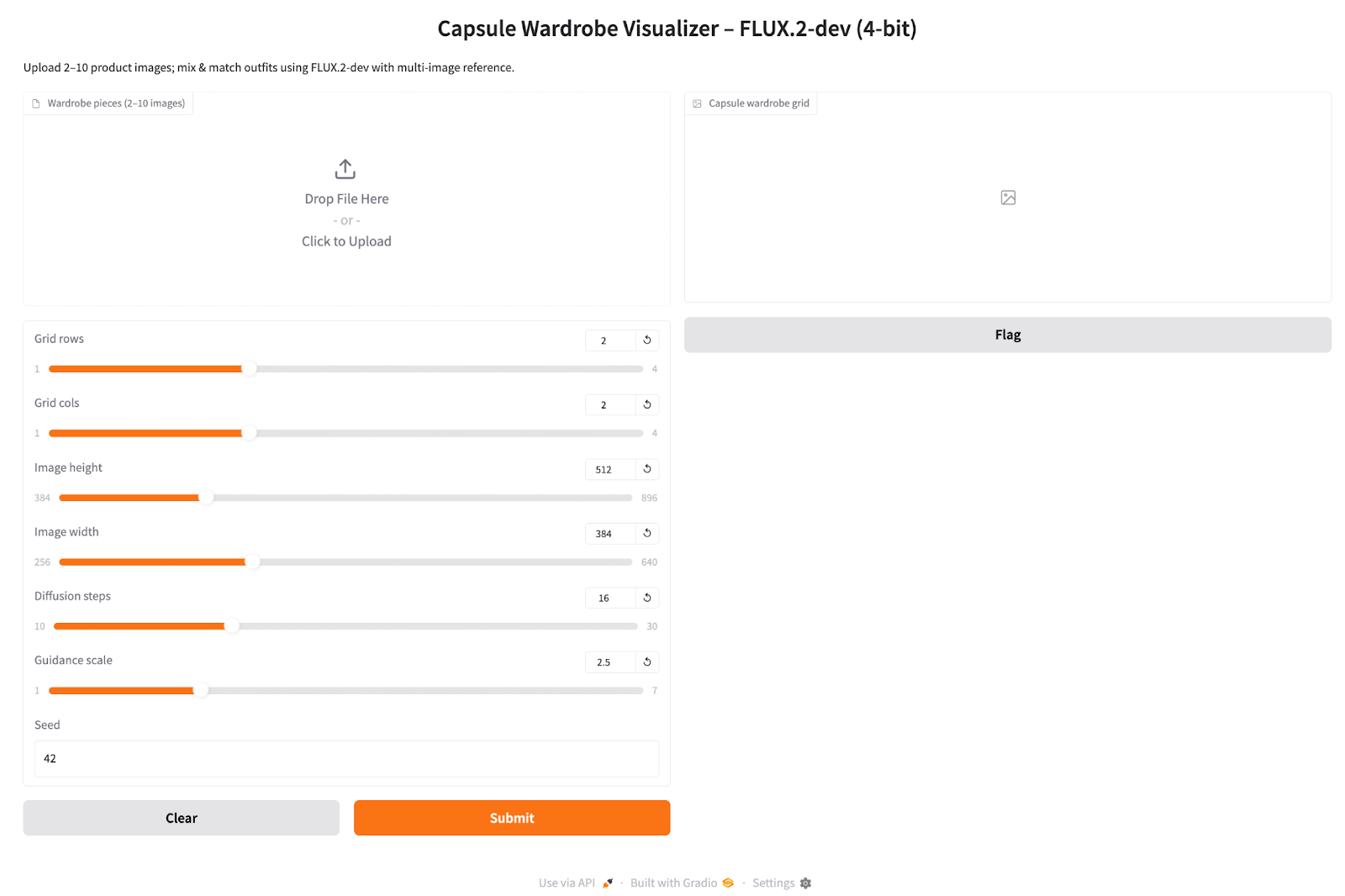Viewport: 1345px width, 896px height.
Task: Focus the Seed input field
Action: (x=346, y=759)
